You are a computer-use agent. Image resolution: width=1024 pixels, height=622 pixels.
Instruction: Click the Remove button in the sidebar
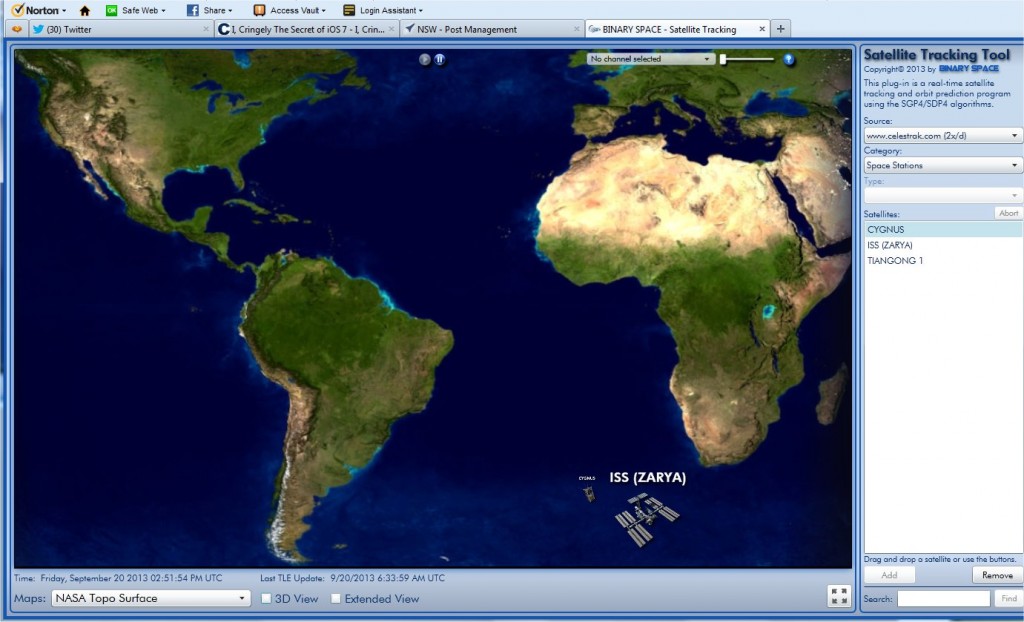(995, 575)
